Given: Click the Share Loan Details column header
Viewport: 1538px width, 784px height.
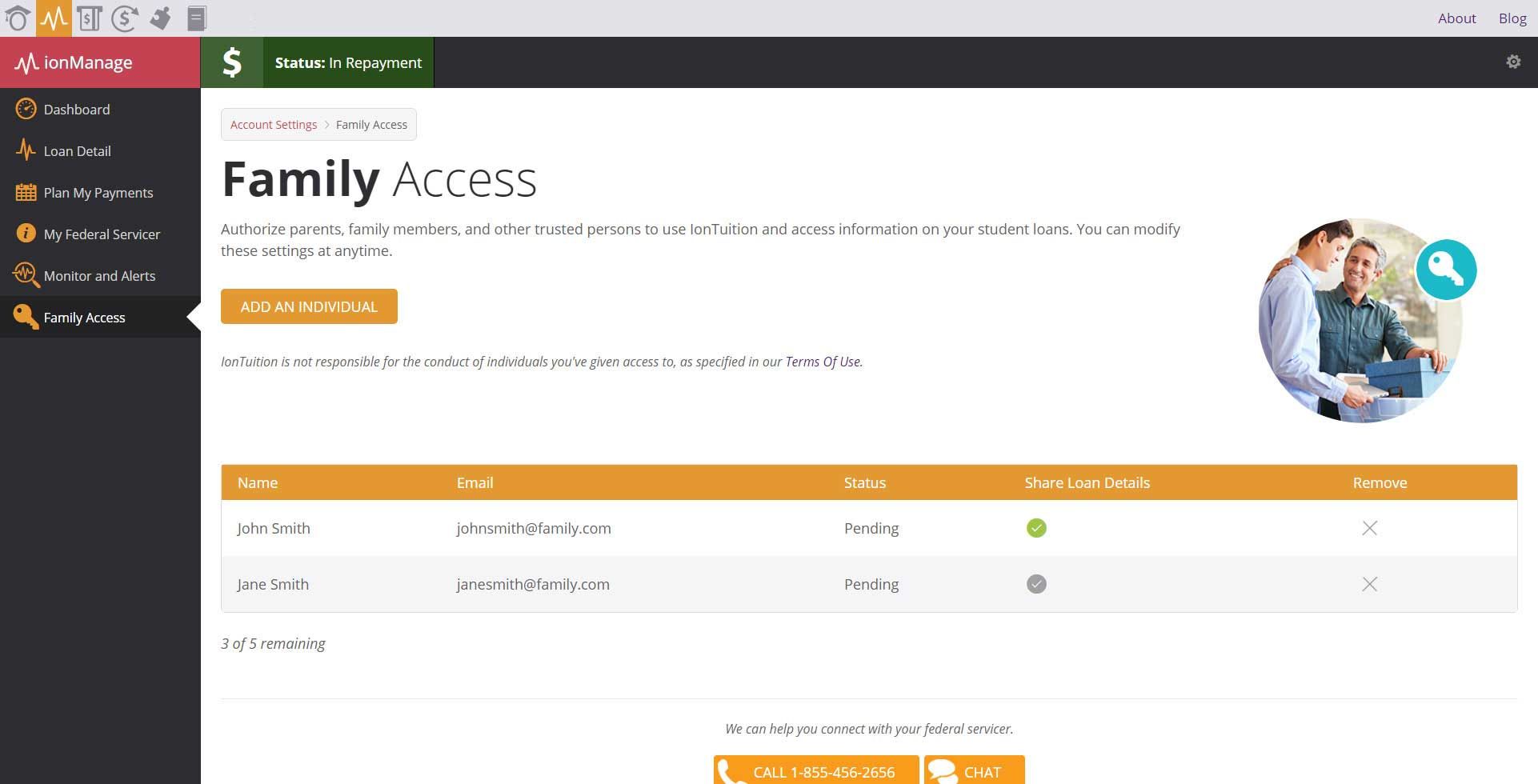Looking at the screenshot, I should (x=1087, y=482).
